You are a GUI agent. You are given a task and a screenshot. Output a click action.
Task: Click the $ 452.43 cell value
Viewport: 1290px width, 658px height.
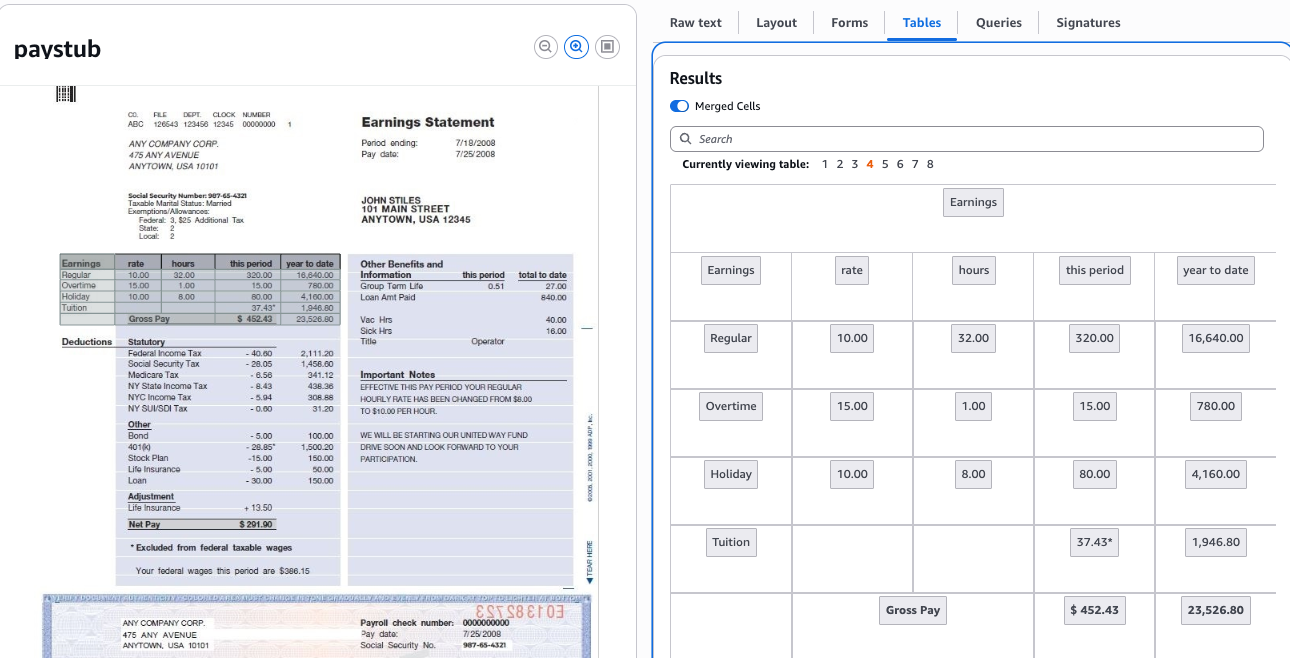tap(1094, 610)
